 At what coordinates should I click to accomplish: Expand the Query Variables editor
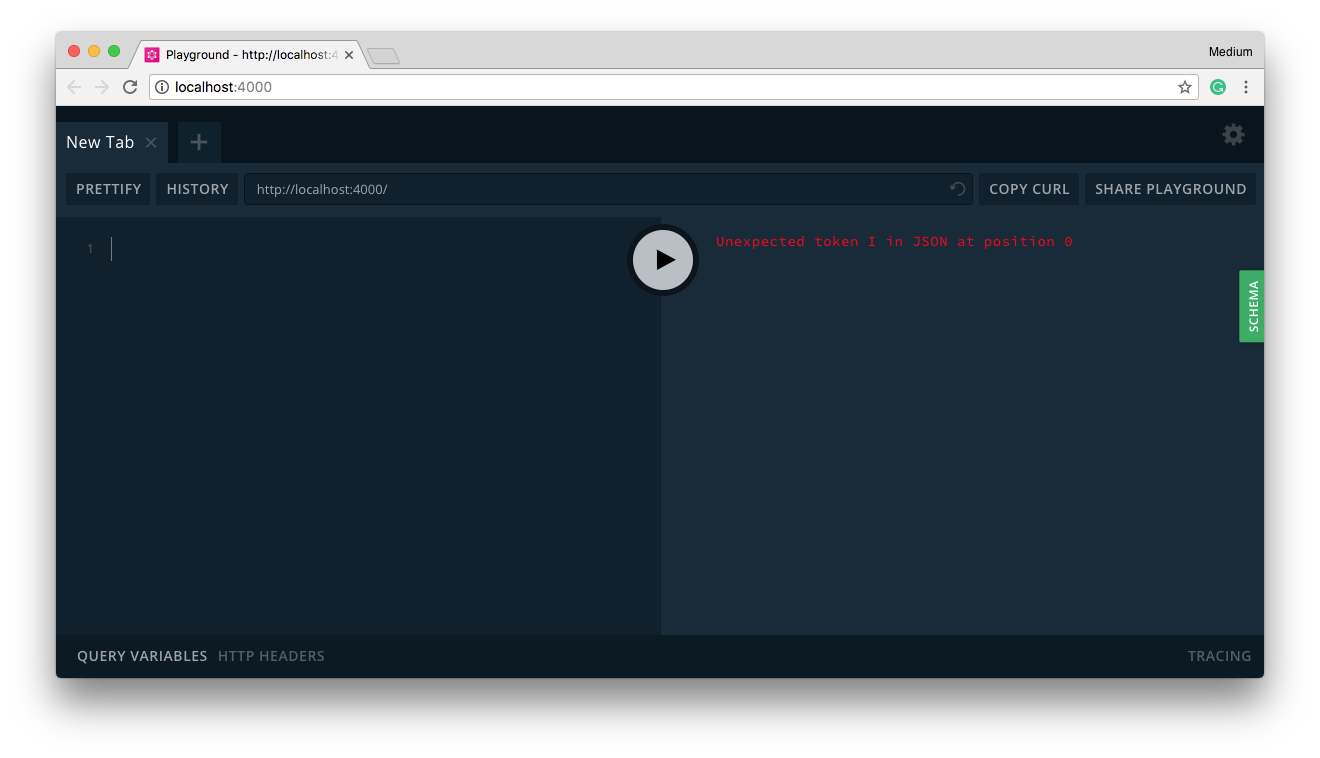click(142, 656)
